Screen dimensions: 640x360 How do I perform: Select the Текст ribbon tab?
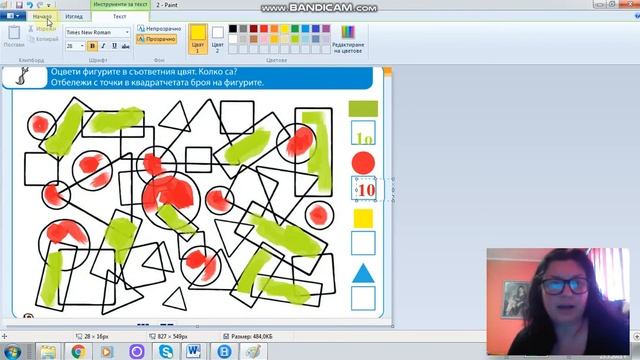120,16
